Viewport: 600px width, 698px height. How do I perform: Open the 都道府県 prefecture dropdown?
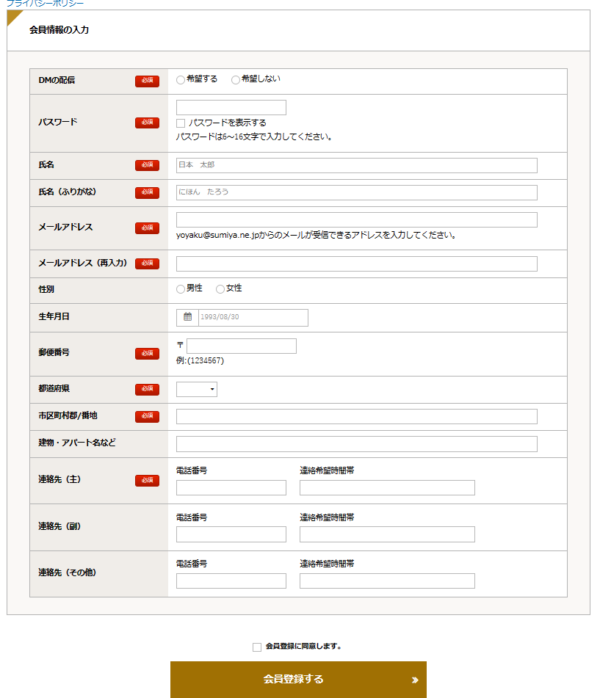(x=197, y=390)
